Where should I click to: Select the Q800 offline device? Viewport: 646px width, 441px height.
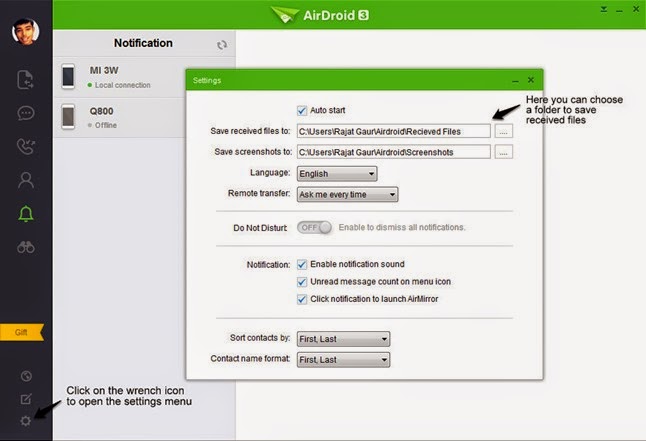click(x=119, y=117)
